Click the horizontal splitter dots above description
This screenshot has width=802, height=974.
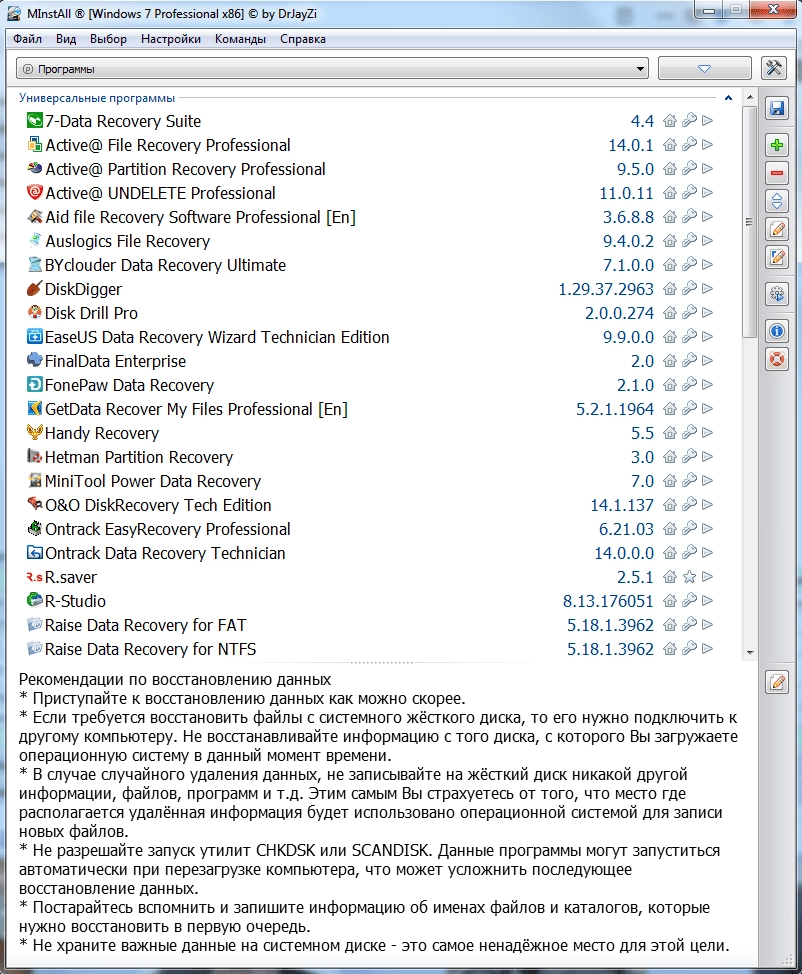tap(380, 663)
